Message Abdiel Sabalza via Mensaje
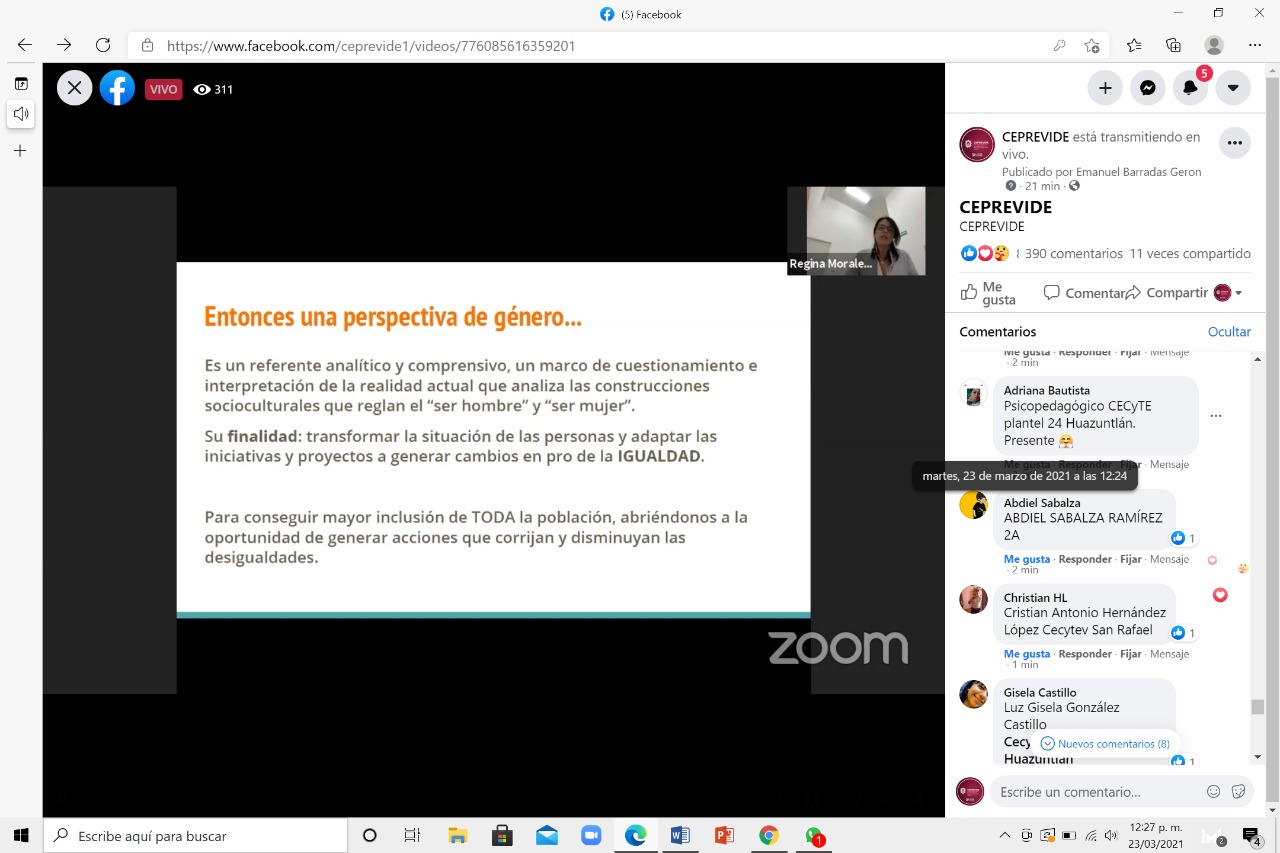The height and width of the screenshot is (853, 1280). tap(1169, 559)
